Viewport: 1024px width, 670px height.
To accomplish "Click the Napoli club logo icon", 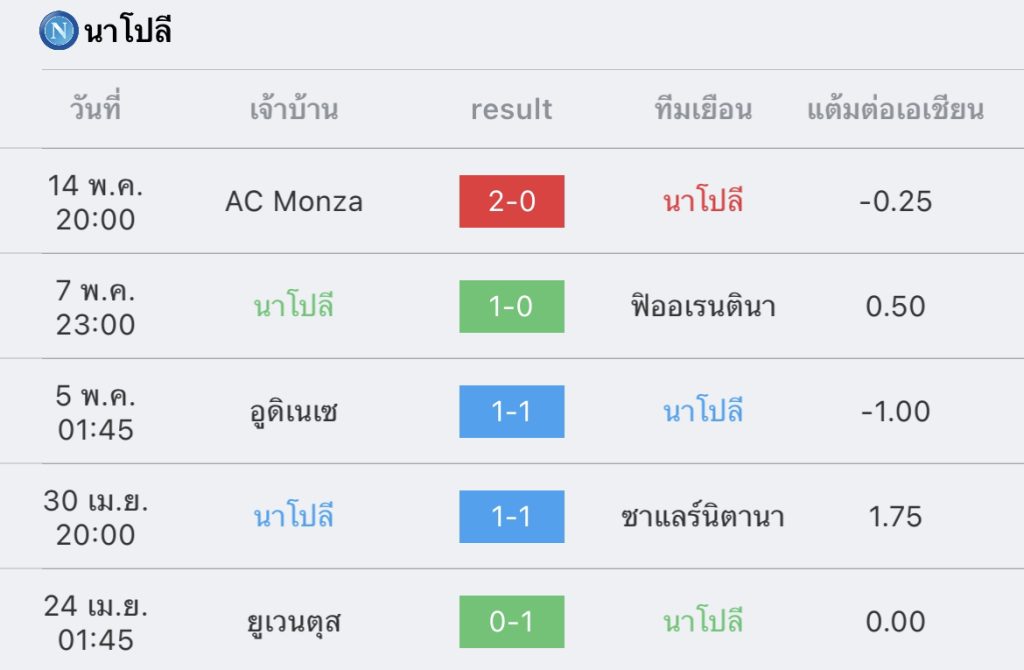I will (59, 30).
